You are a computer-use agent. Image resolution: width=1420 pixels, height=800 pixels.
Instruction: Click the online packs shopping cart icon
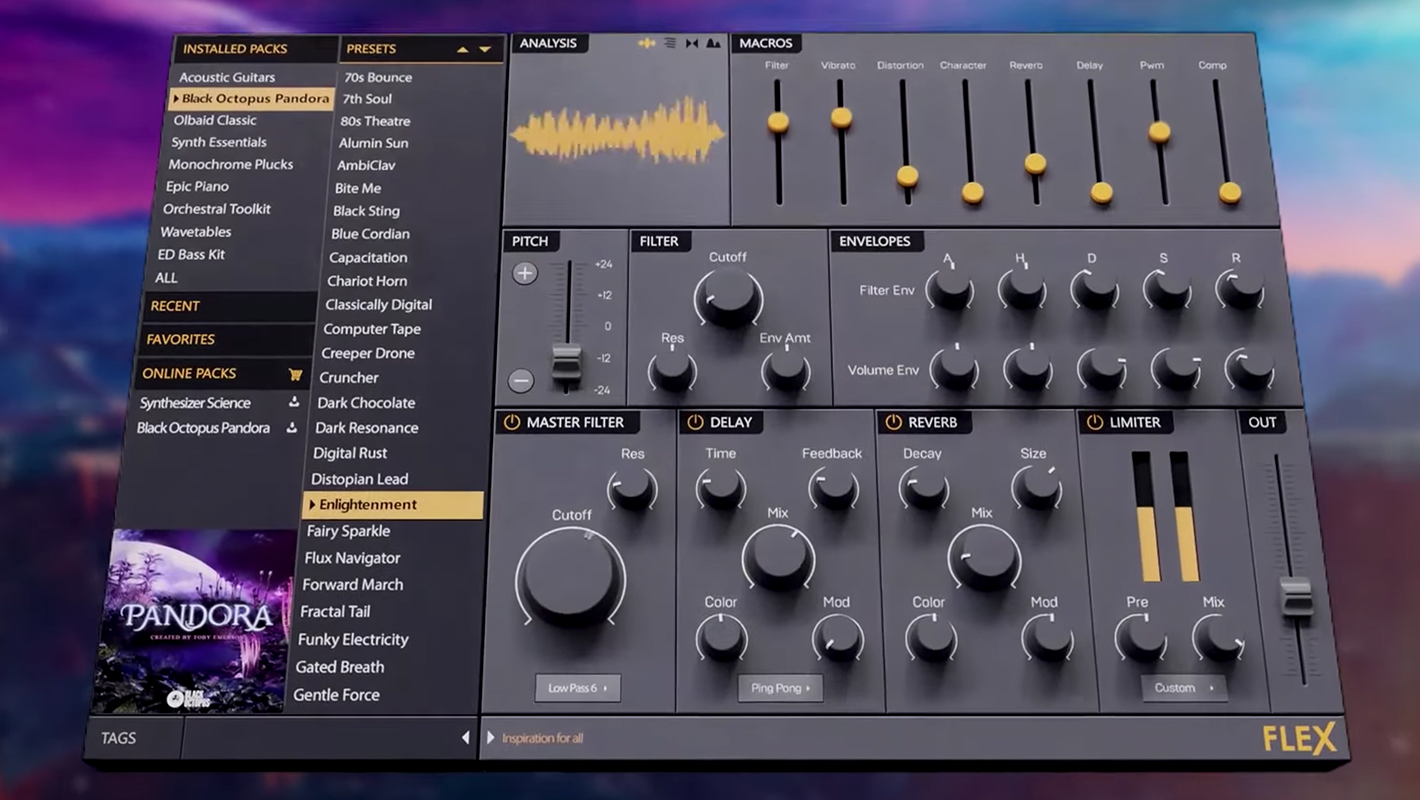295,374
